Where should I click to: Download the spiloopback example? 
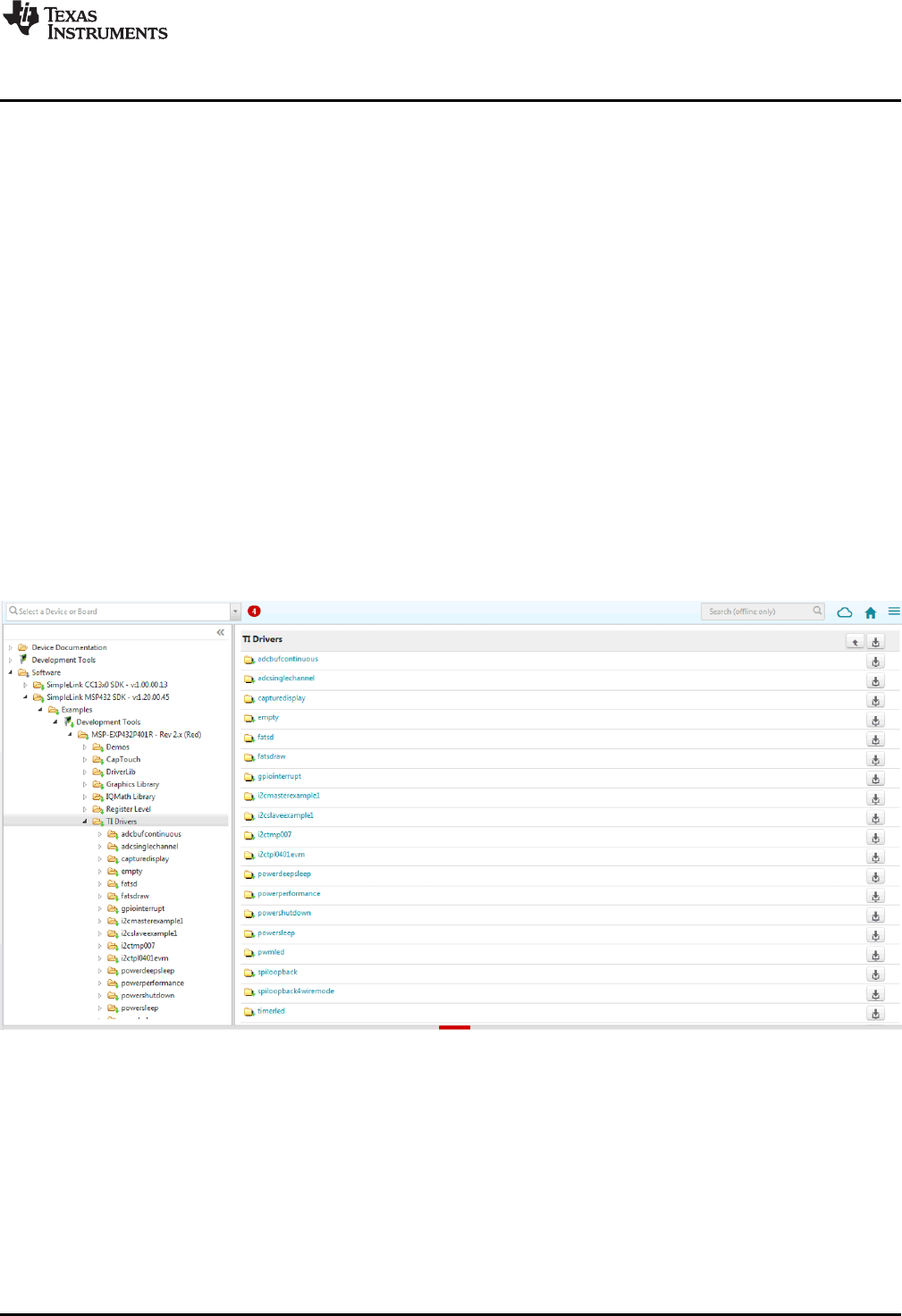click(876, 974)
